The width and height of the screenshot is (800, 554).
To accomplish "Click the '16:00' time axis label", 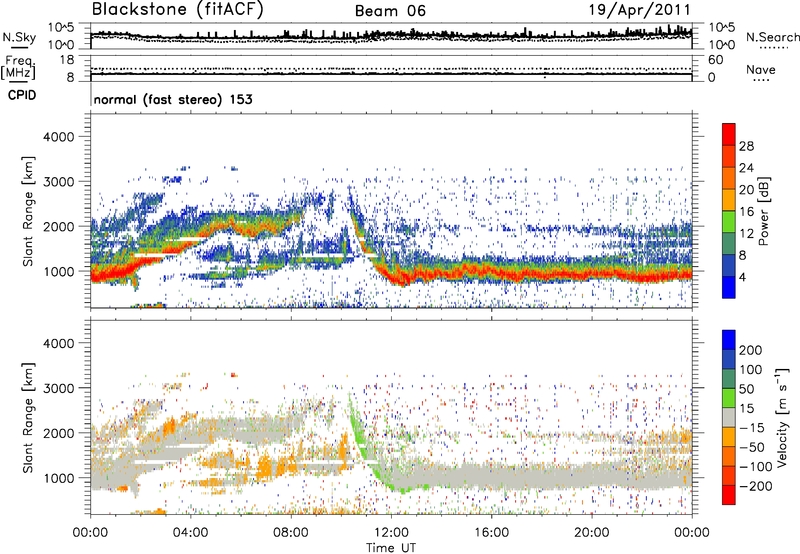I will (x=491, y=533).
